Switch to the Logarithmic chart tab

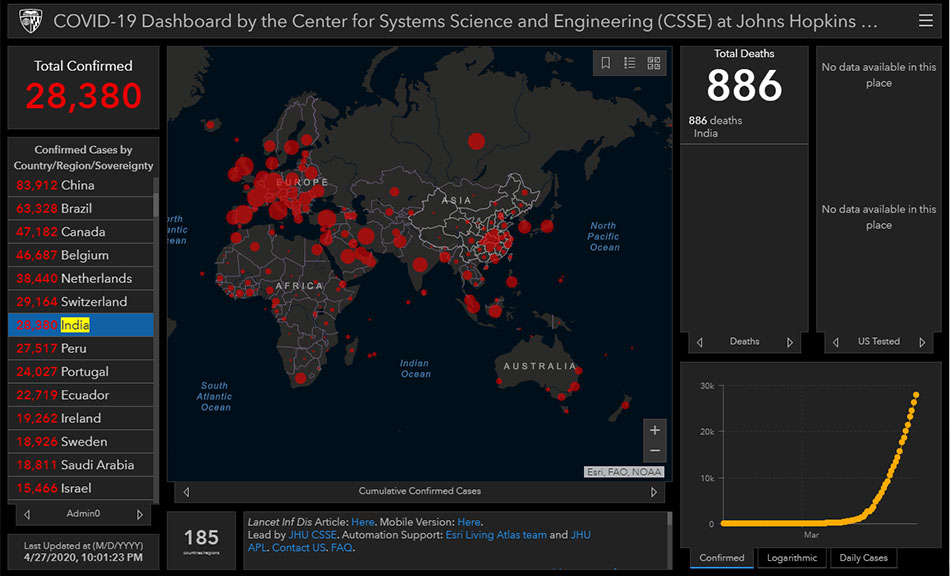tap(792, 558)
